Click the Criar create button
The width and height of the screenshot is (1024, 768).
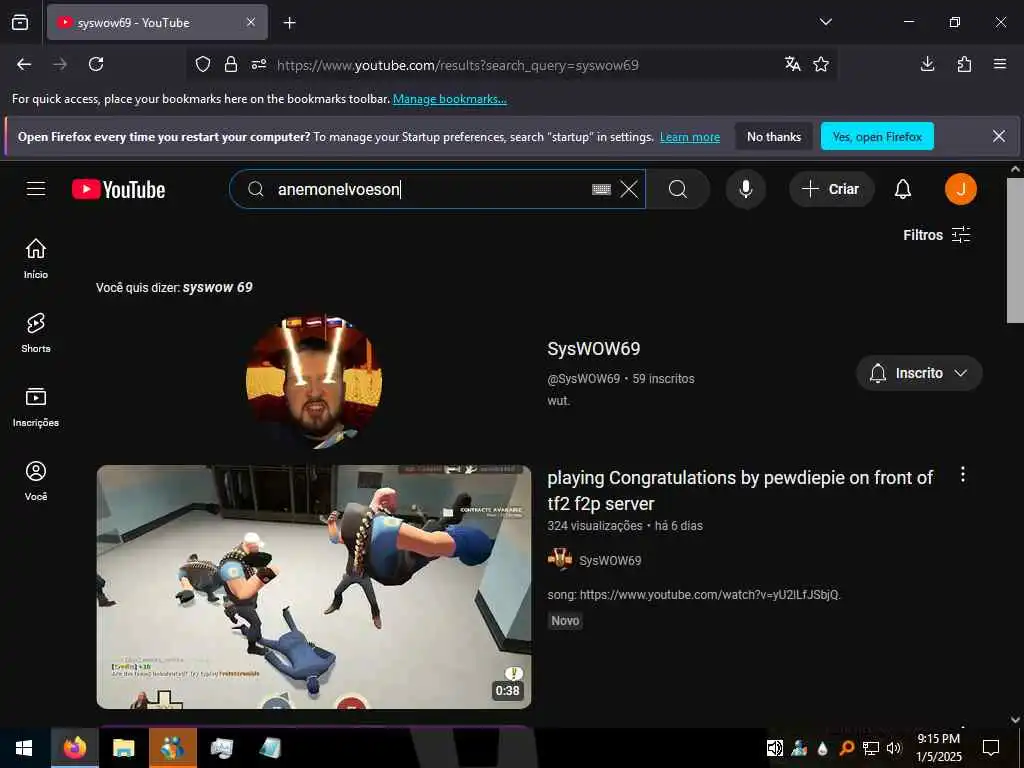pyautogui.click(x=831, y=189)
